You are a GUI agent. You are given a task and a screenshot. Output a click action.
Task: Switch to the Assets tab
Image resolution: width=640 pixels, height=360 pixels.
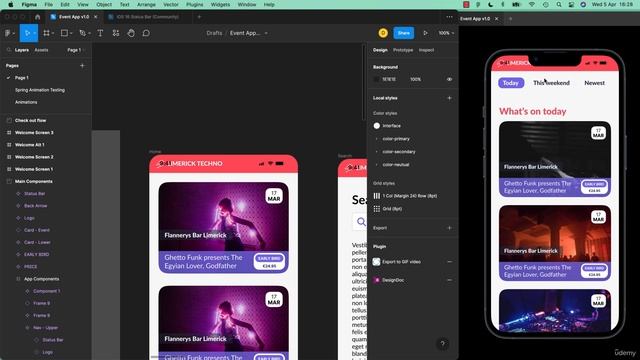41,50
